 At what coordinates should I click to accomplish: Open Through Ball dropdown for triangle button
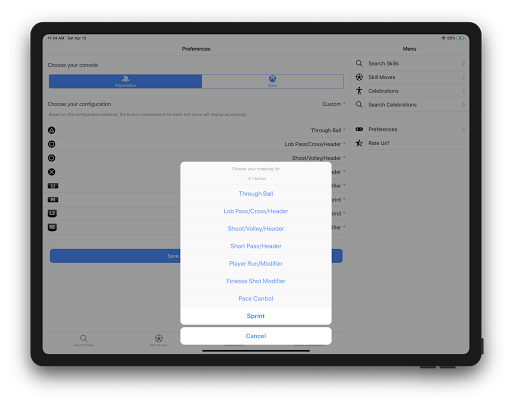click(328, 130)
